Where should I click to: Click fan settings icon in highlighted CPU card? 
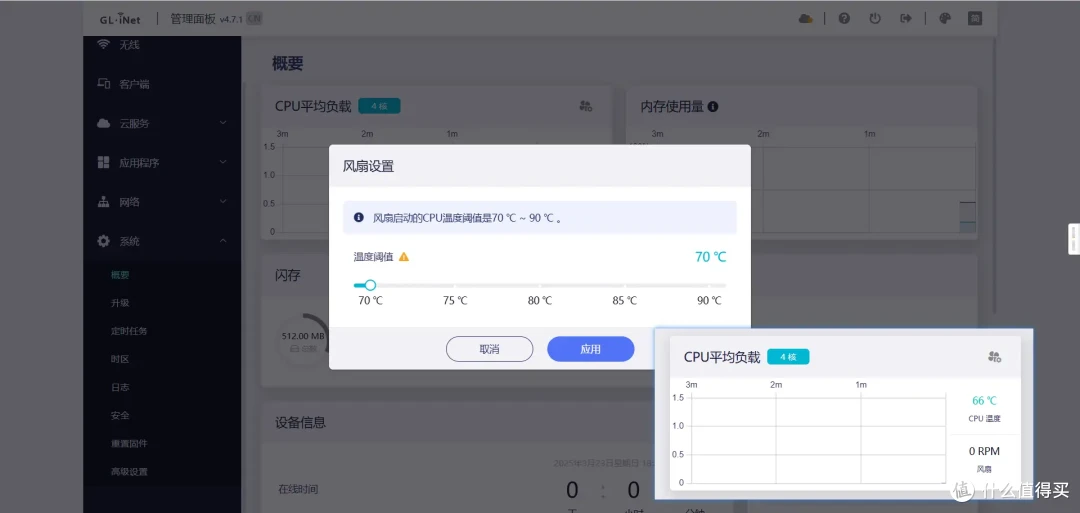click(x=994, y=357)
